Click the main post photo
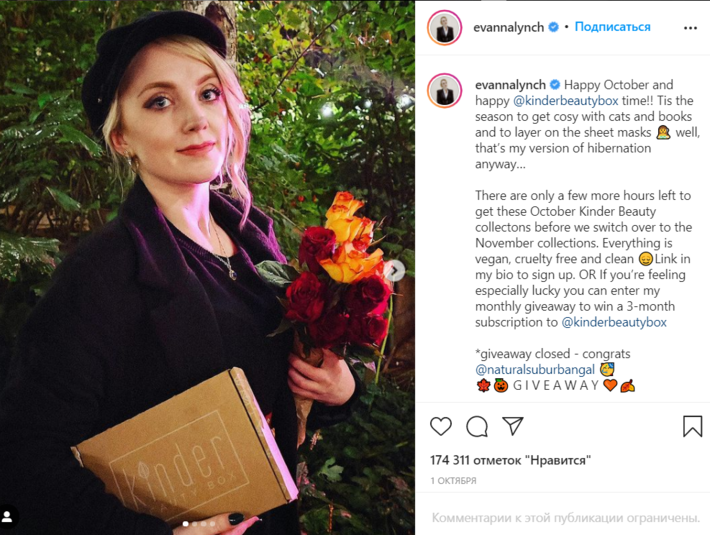This screenshot has width=710, height=535. click(x=207, y=268)
